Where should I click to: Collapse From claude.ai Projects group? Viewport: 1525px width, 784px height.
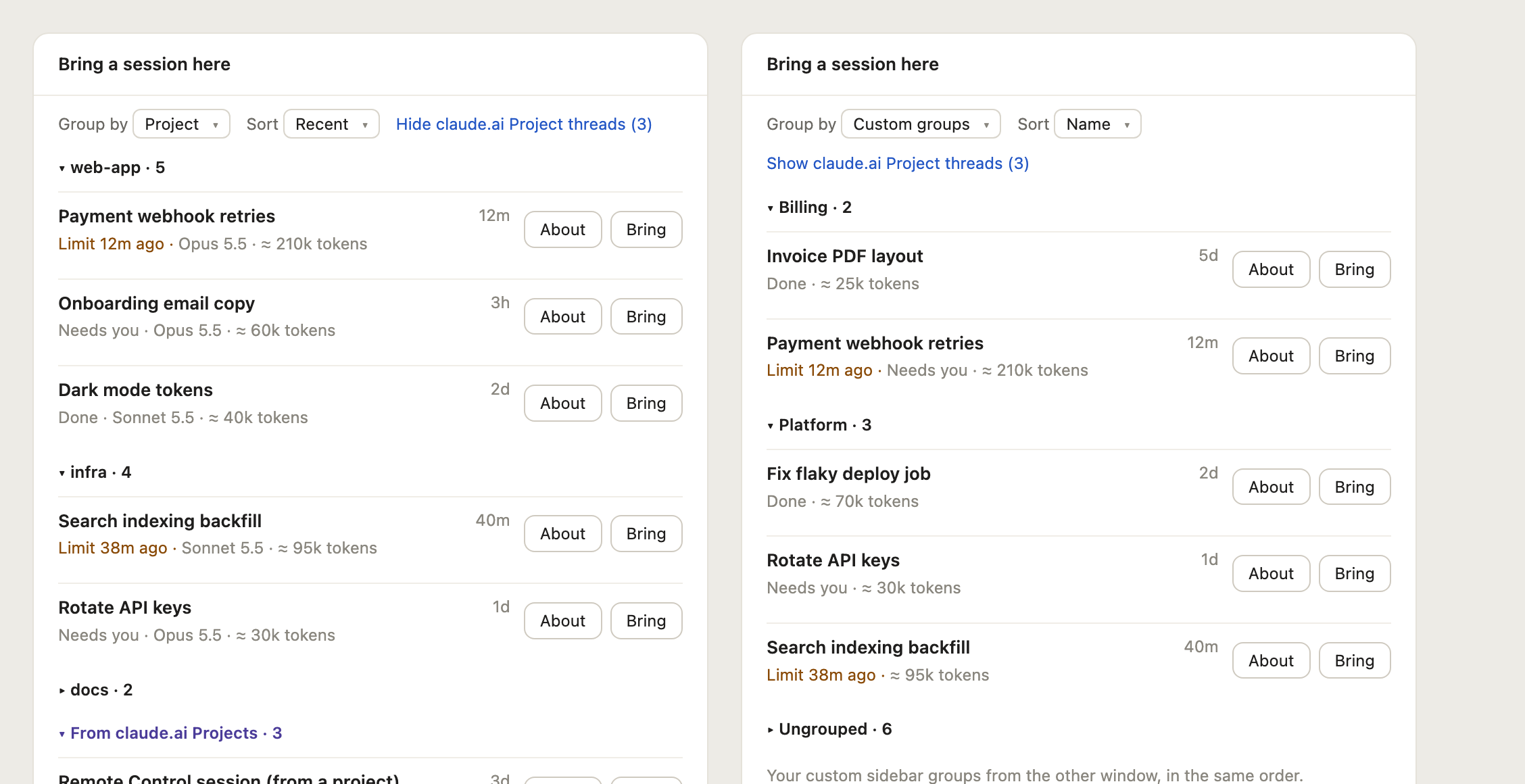(x=170, y=733)
